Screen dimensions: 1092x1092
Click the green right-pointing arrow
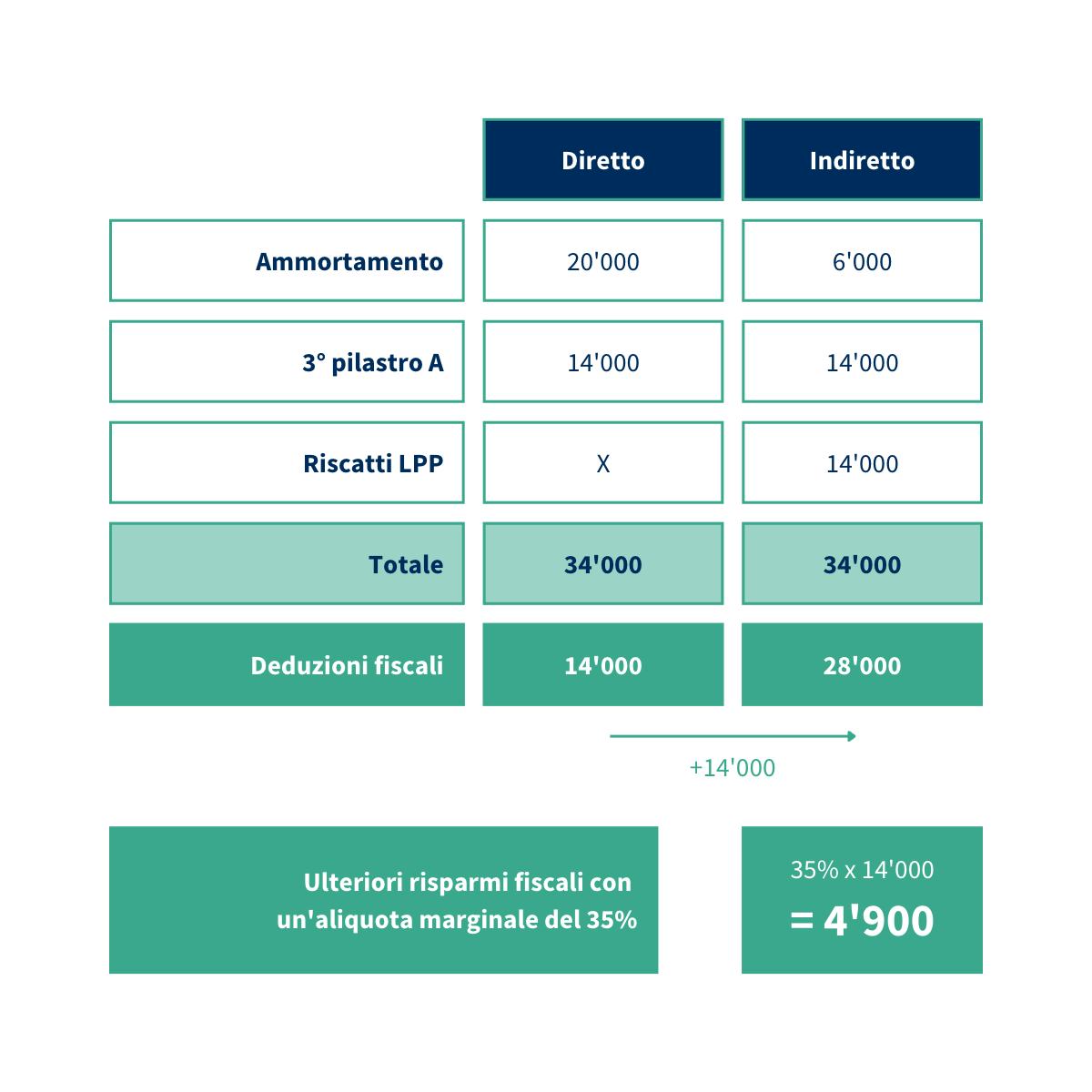(733, 735)
